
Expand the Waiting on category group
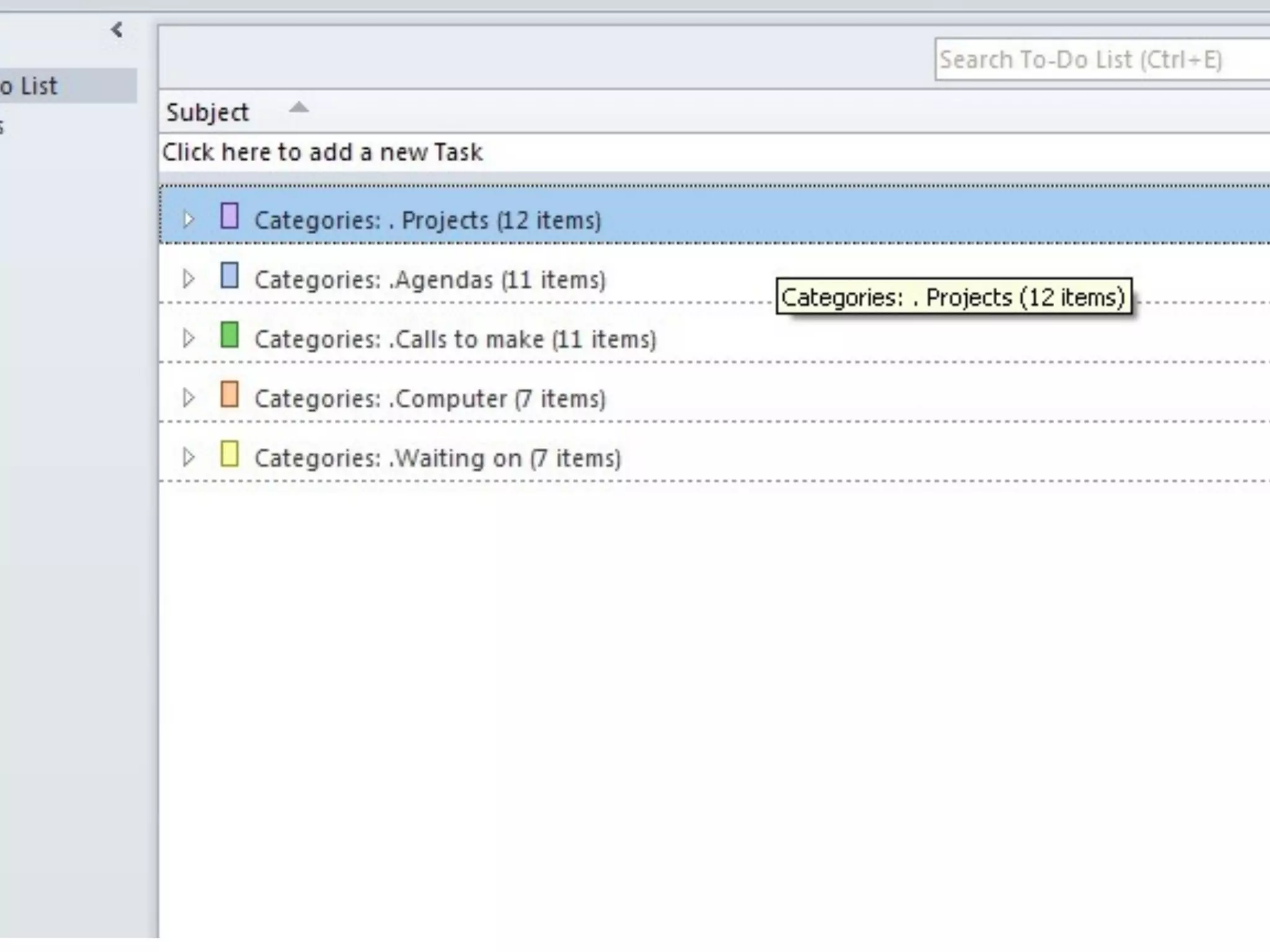coord(188,457)
